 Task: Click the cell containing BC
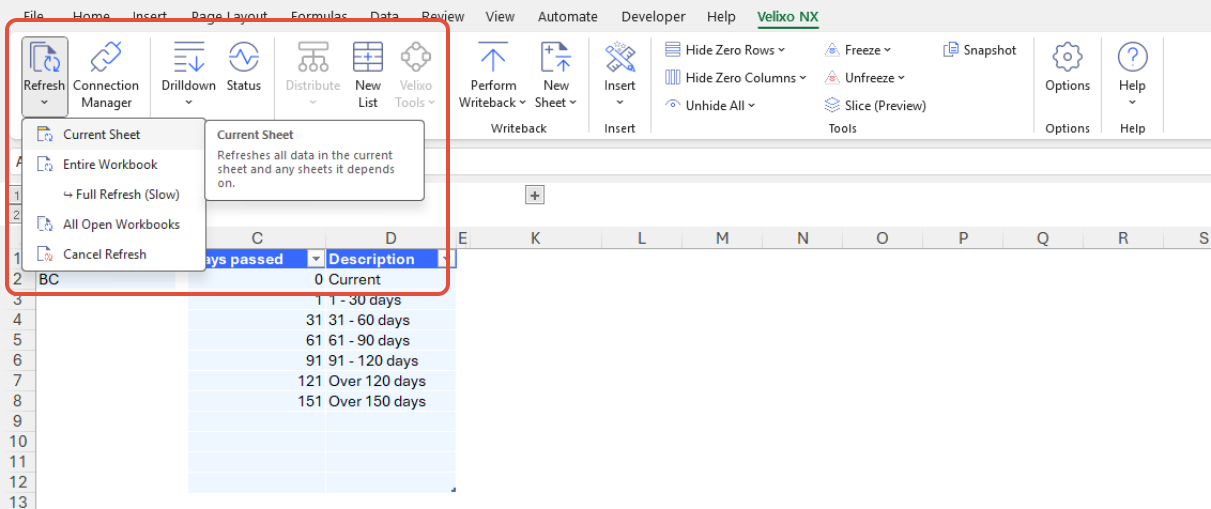[x=106, y=279]
